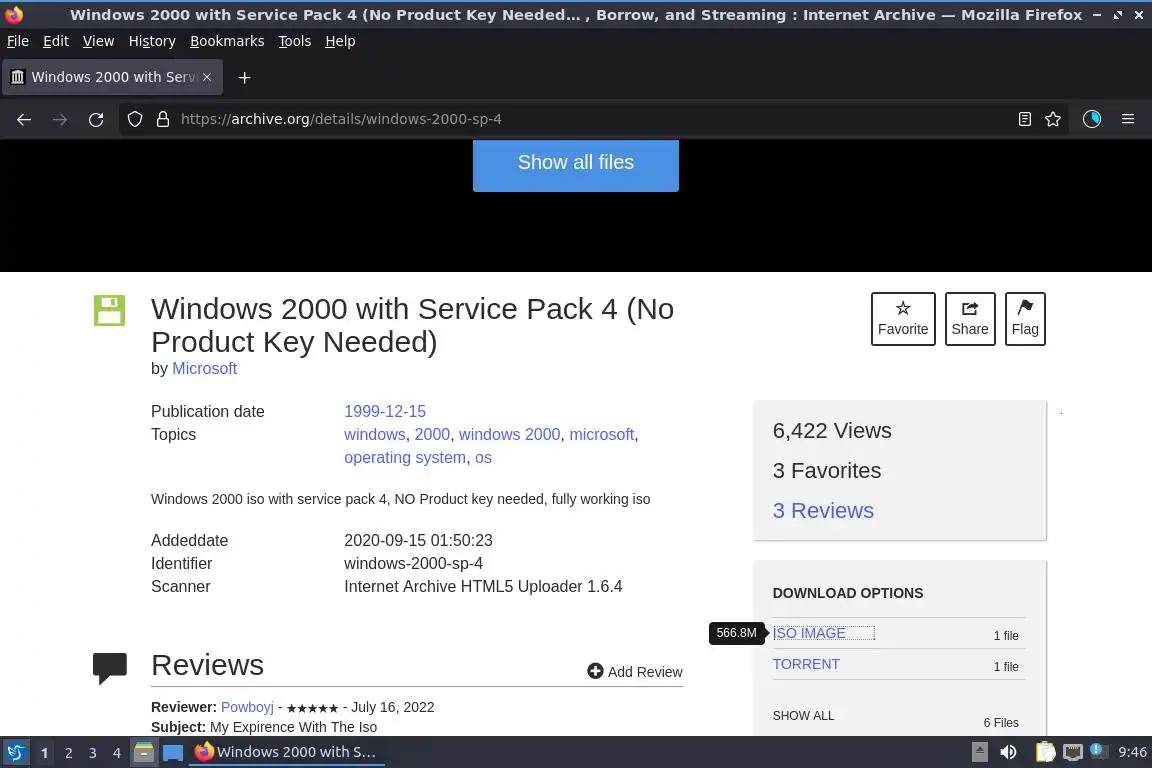The width and height of the screenshot is (1152, 768).
Task: Click the '2020-09-15 01:50:23' added date
Action: pyautogui.click(x=418, y=541)
